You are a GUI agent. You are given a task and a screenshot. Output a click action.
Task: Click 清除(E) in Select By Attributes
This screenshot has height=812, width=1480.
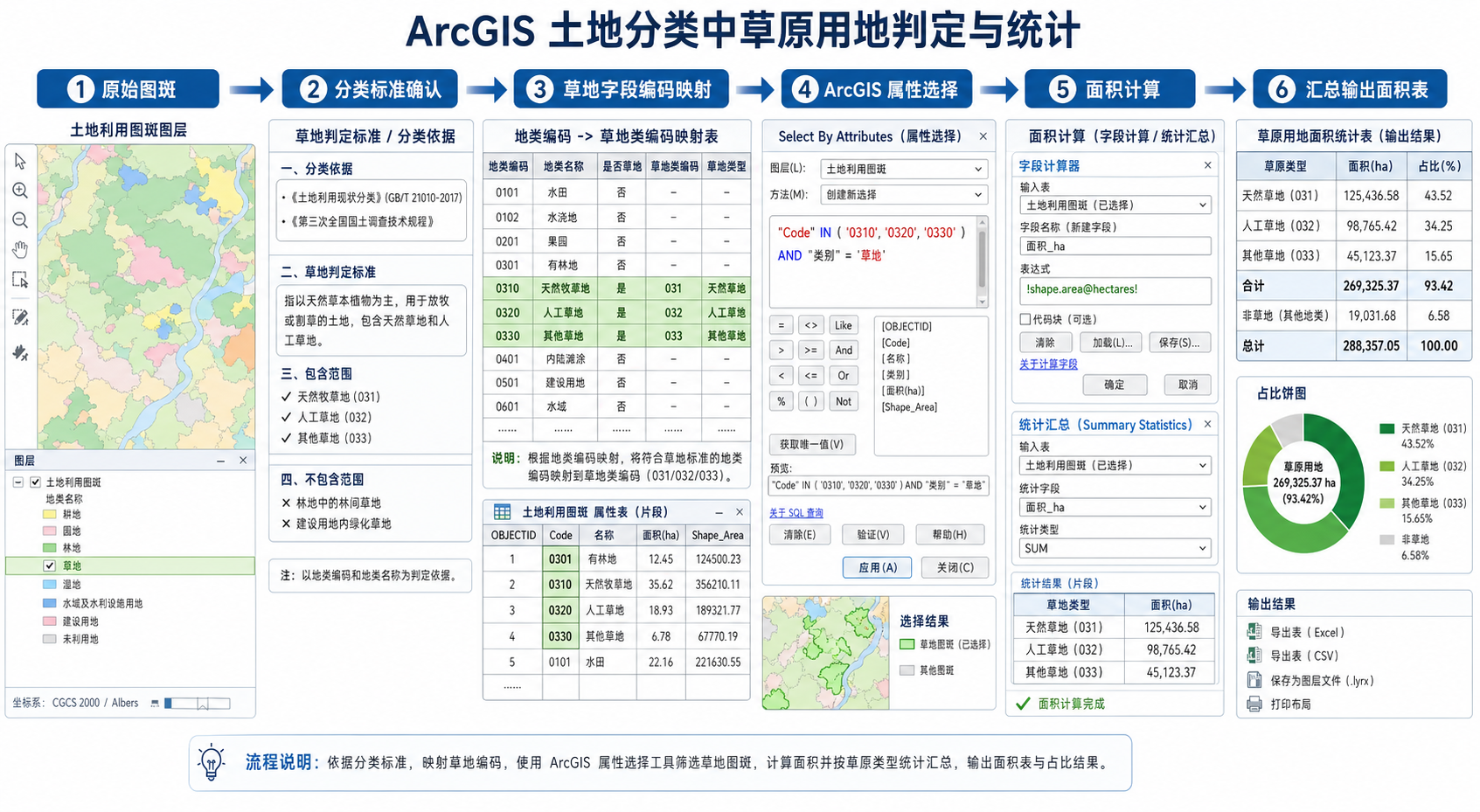click(799, 535)
